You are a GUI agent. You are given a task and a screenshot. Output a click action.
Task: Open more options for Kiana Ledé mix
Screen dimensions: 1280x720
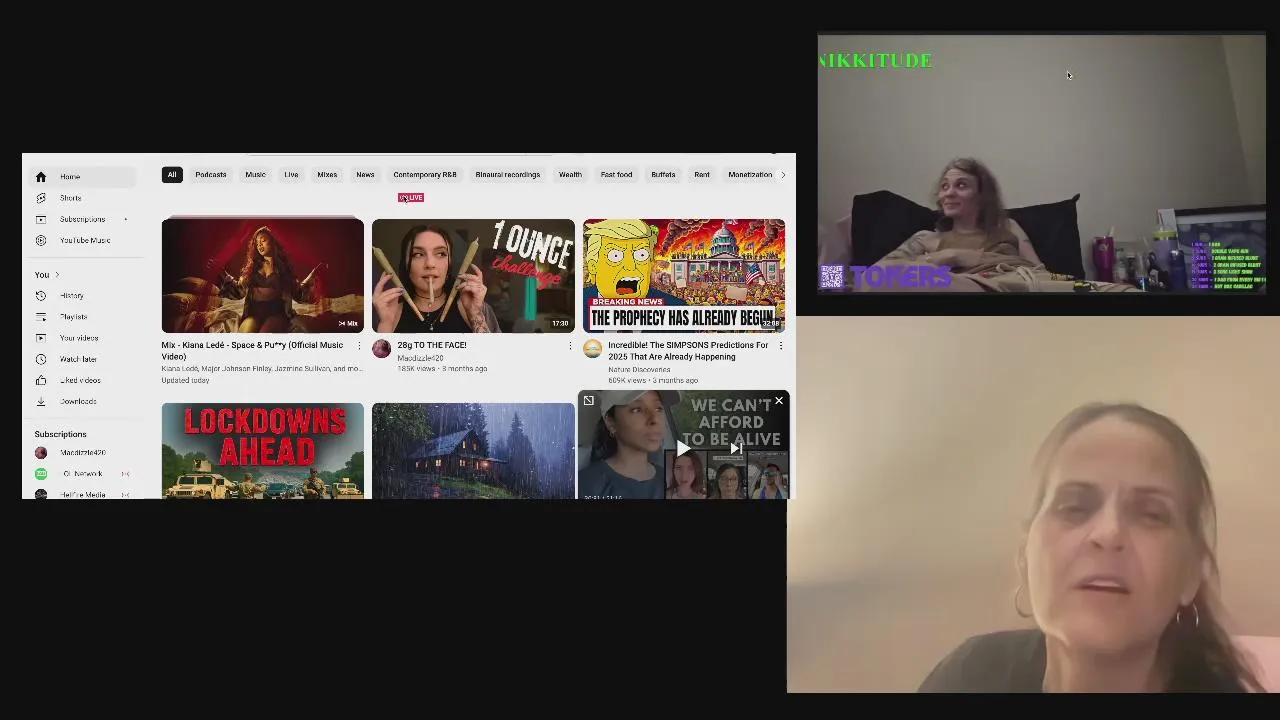pyautogui.click(x=359, y=346)
